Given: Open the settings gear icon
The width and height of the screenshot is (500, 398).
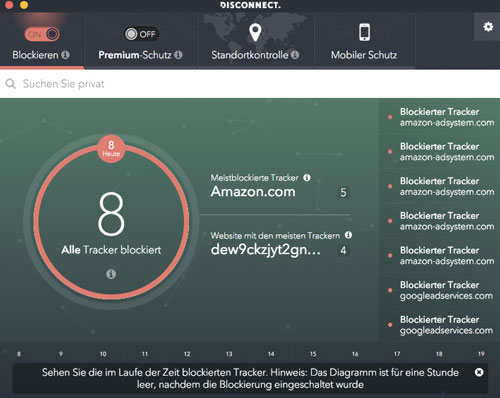Looking at the screenshot, I should click(488, 27).
